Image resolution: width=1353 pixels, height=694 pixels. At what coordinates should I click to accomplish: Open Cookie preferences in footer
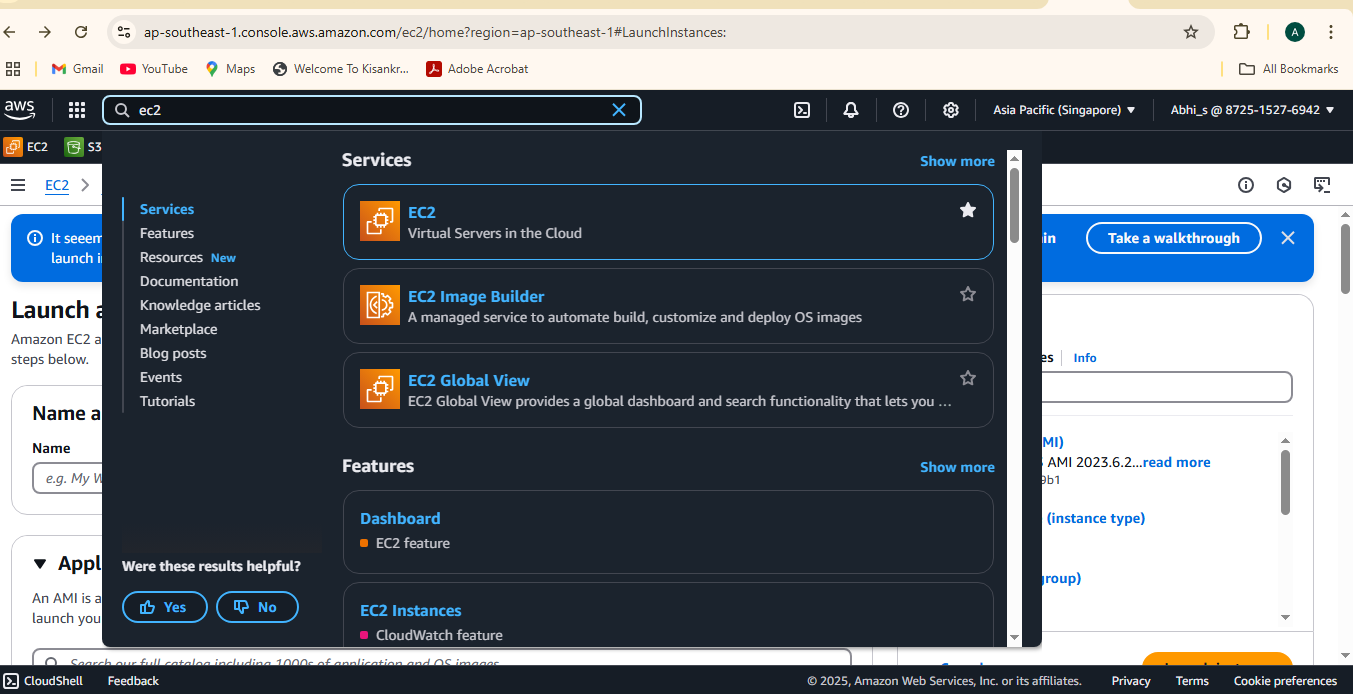pyautogui.click(x=1285, y=681)
